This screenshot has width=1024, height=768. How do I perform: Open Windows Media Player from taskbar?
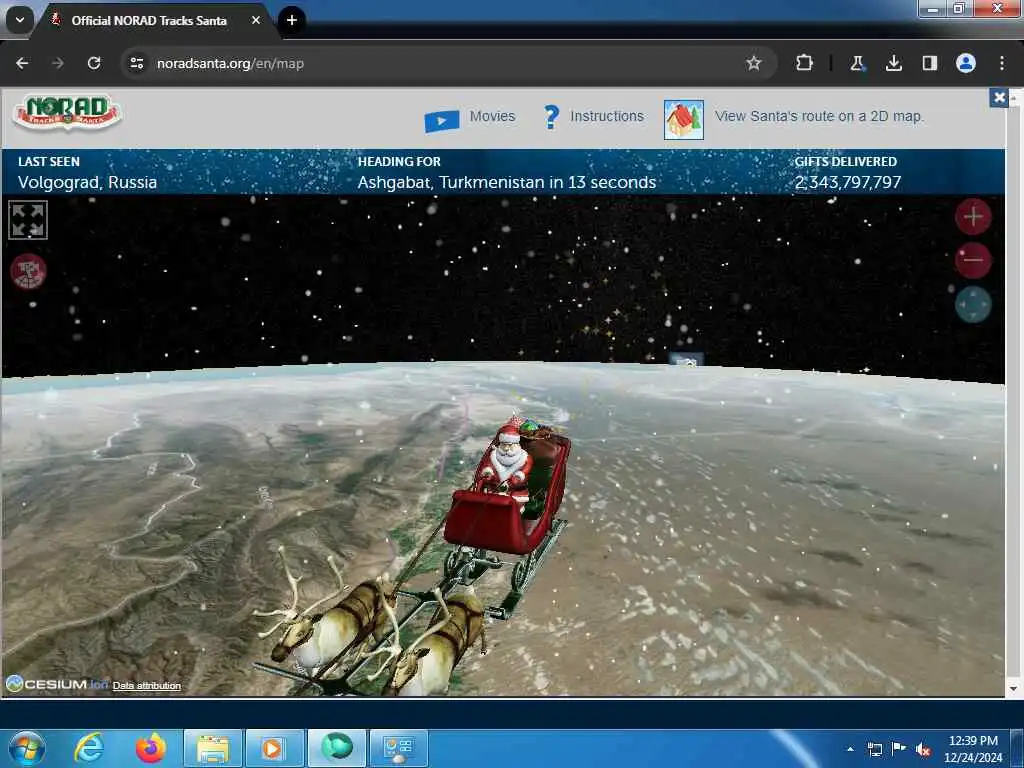275,749
